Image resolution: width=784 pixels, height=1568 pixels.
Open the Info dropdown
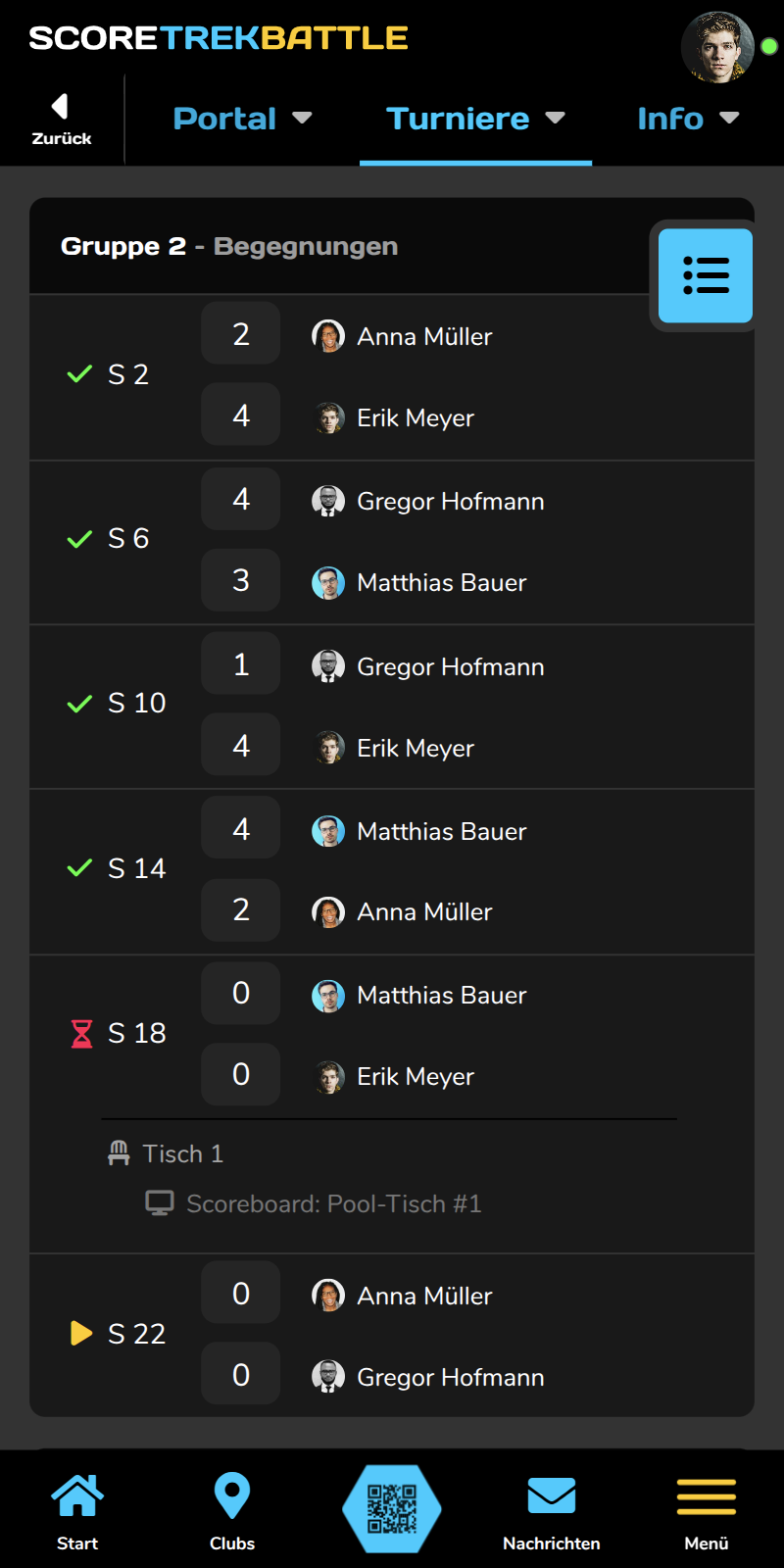tap(687, 119)
